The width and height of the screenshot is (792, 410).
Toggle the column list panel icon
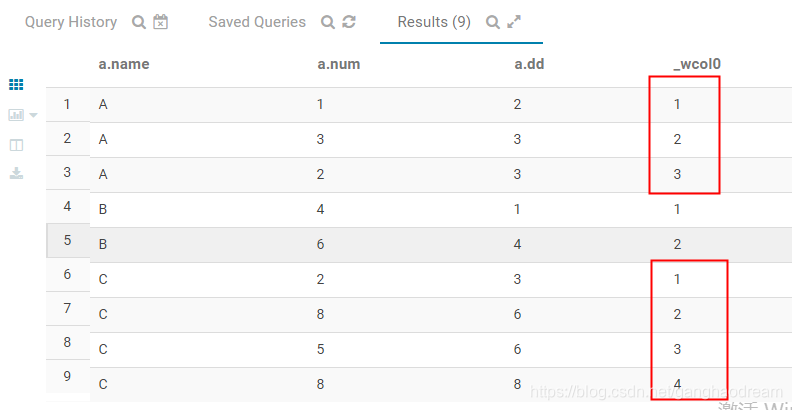(16, 145)
